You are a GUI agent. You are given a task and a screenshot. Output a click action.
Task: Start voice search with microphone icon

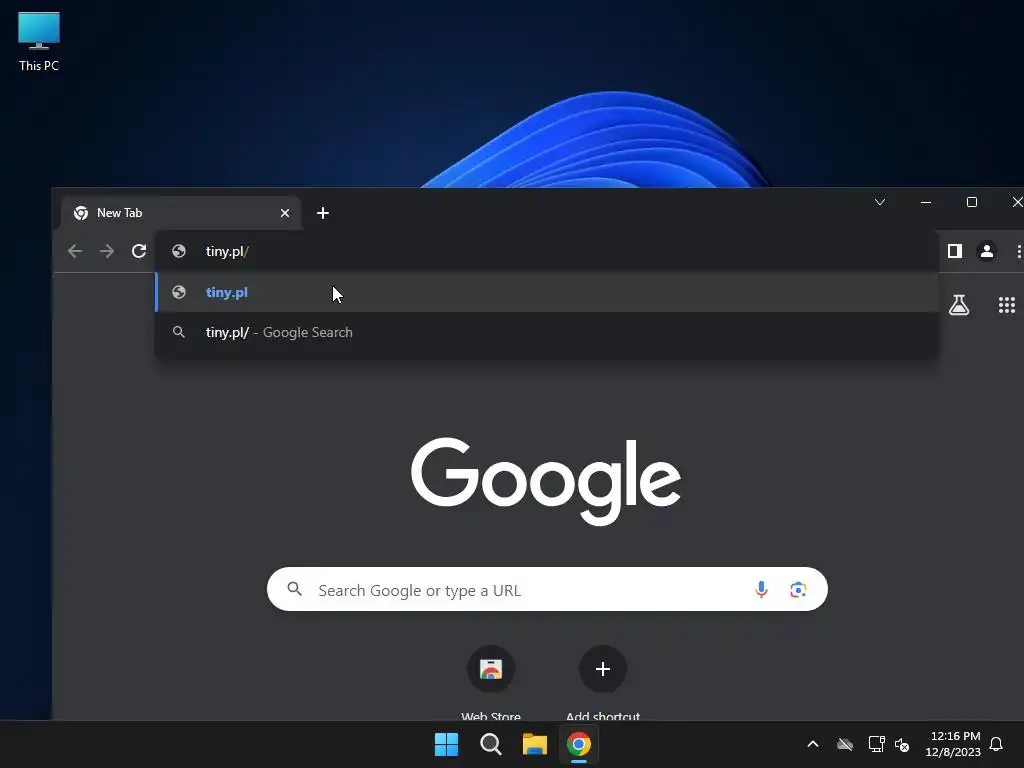tap(761, 590)
